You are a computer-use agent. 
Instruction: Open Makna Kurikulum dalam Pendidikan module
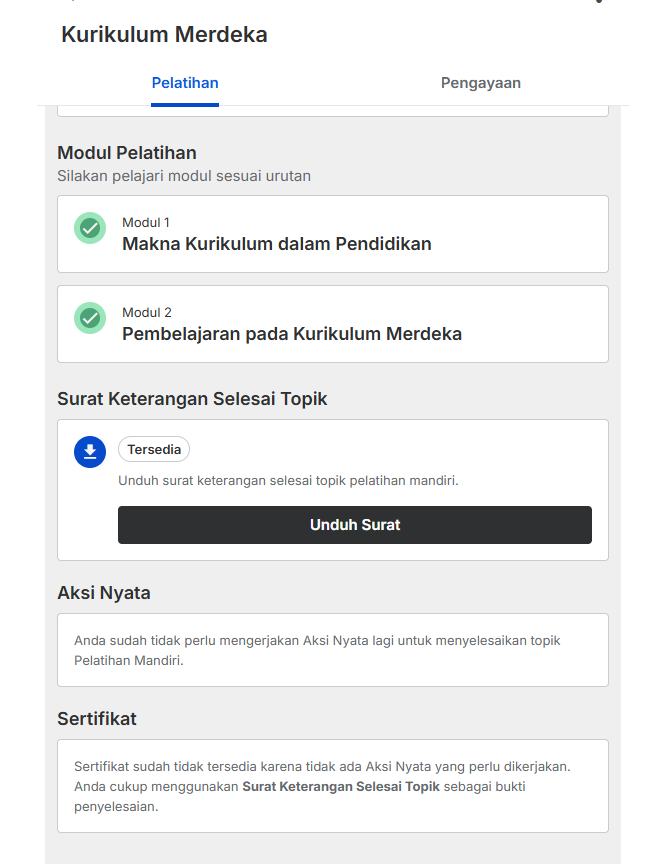pos(277,244)
